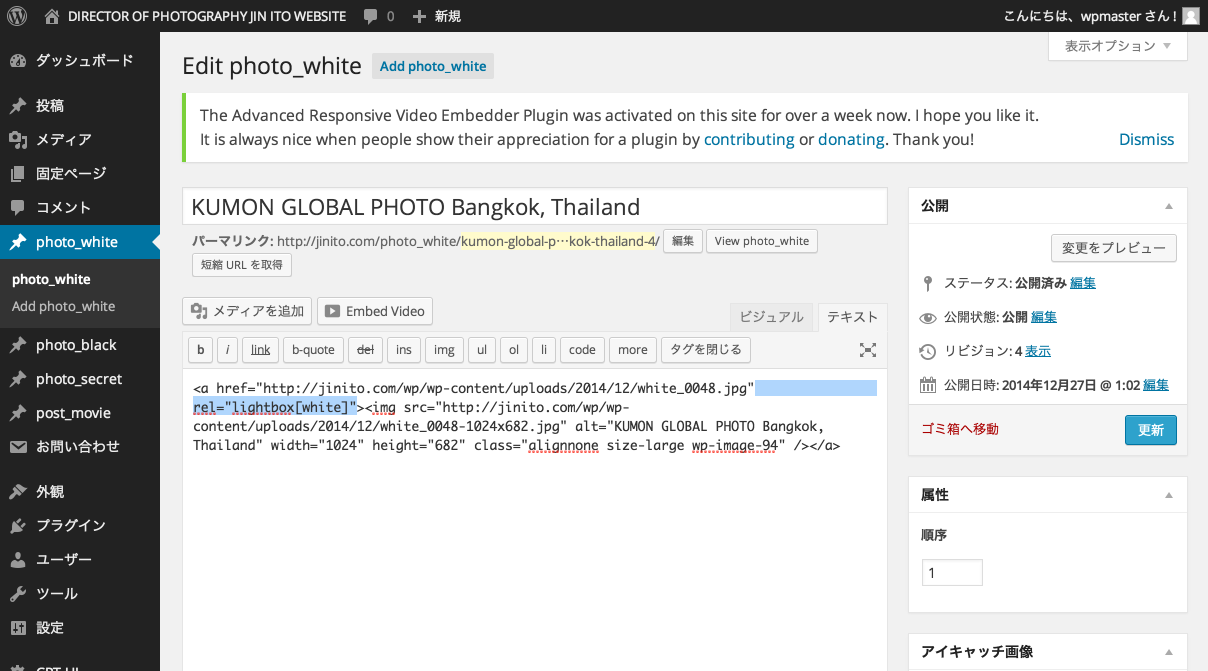Click the b-quote quicktag button
The width and height of the screenshot is (1208, 671).
[x=313, y=350]
